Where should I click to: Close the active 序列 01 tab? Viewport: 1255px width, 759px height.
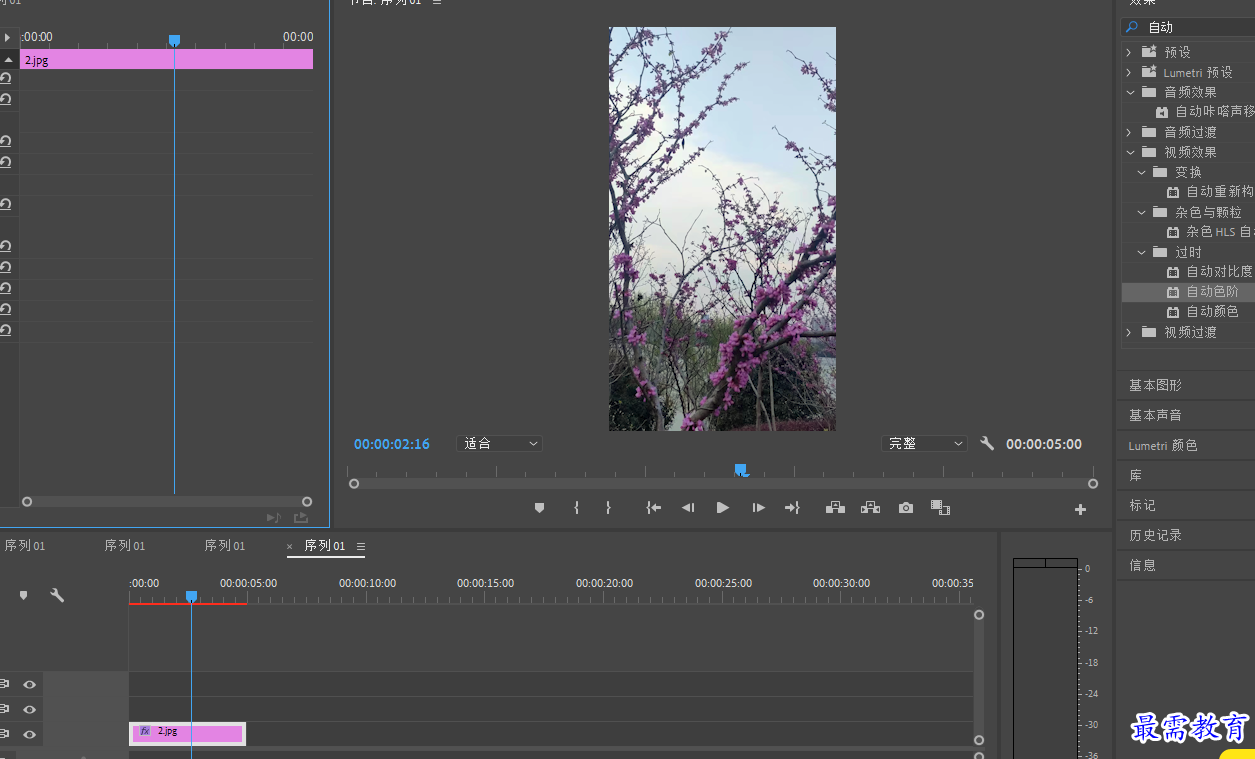[x=290, y=546]
